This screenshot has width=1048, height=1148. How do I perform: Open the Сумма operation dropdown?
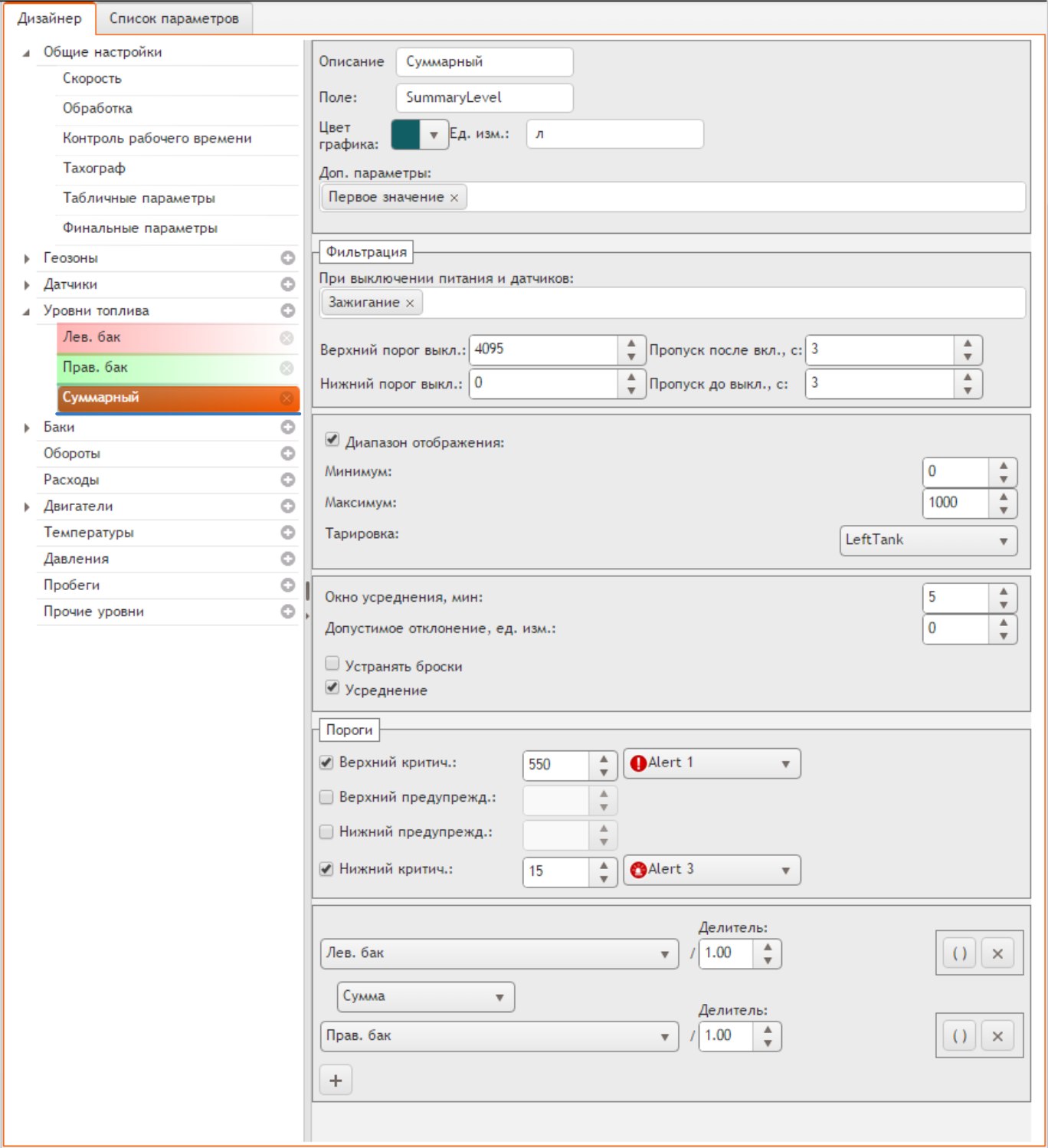[426, 997]
